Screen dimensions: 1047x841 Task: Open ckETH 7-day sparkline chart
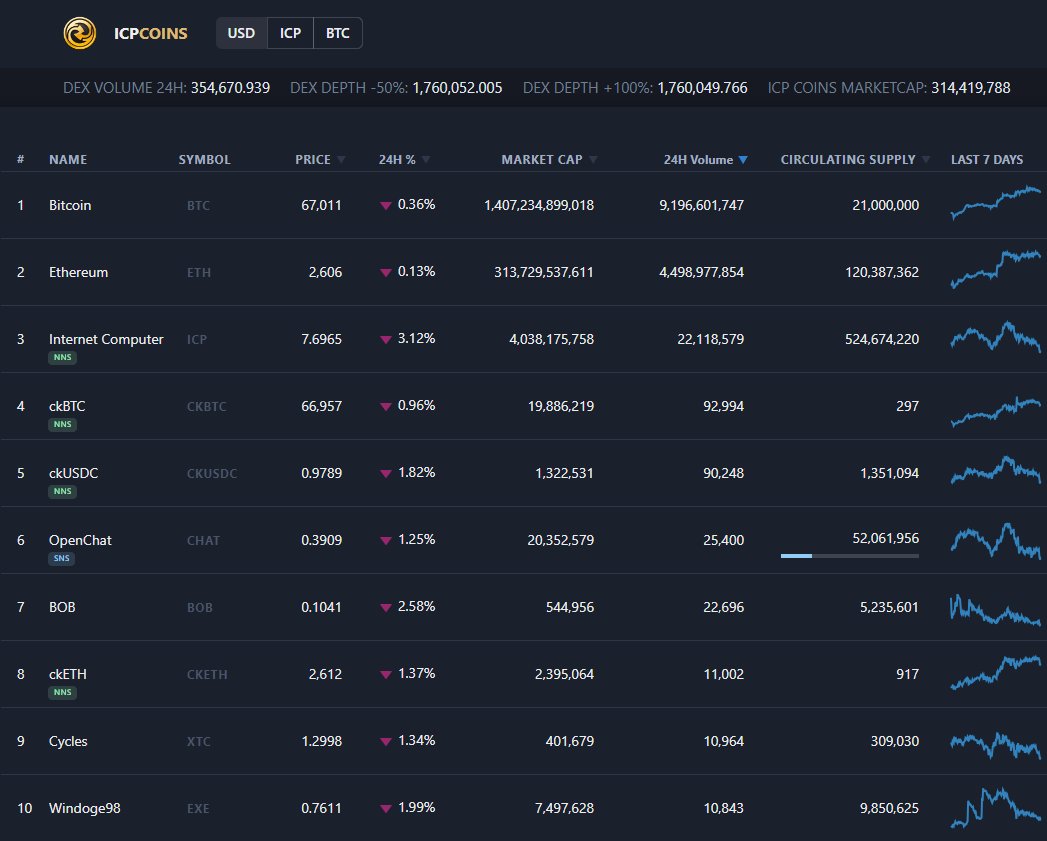[995, 672]
